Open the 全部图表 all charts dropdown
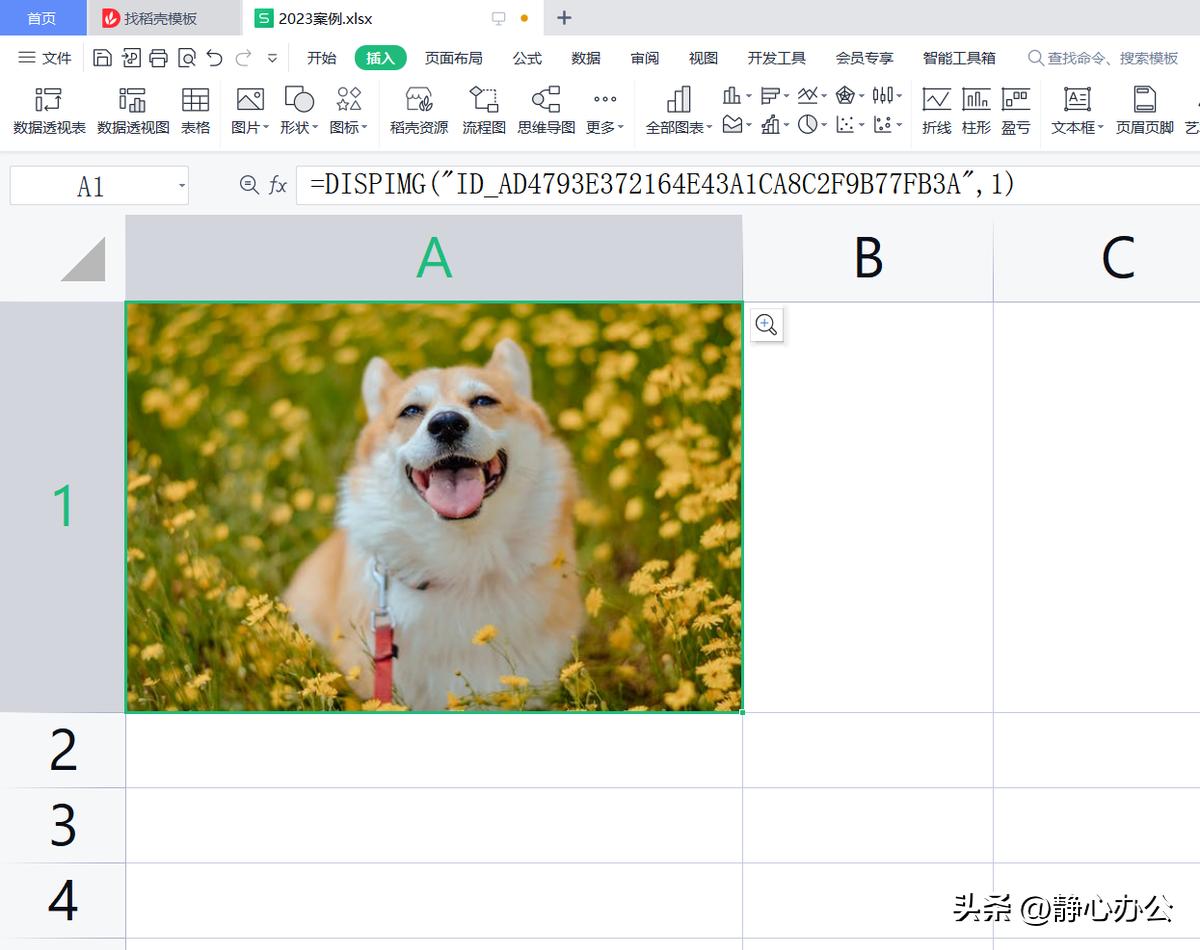The height and width of the screenshot is (950, 1200). (x=679, y=110)
